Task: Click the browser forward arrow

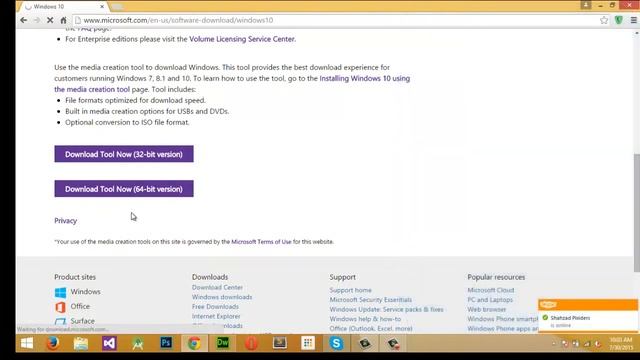Action: coord(37,20)
